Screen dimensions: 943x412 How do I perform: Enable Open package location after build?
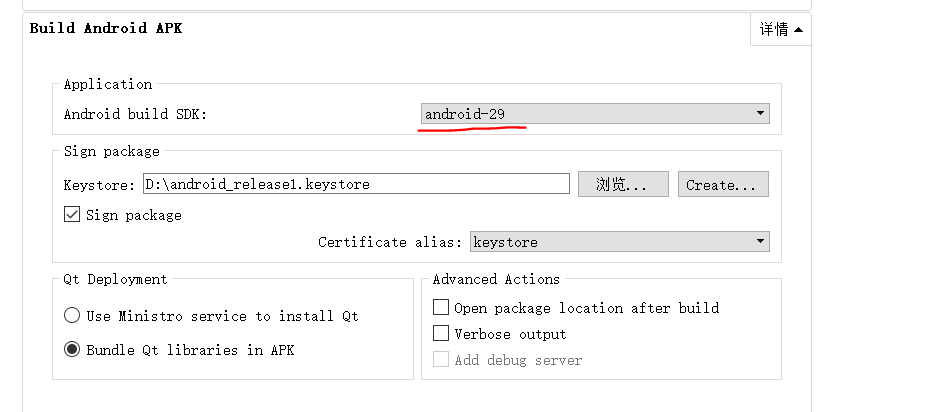441,307
